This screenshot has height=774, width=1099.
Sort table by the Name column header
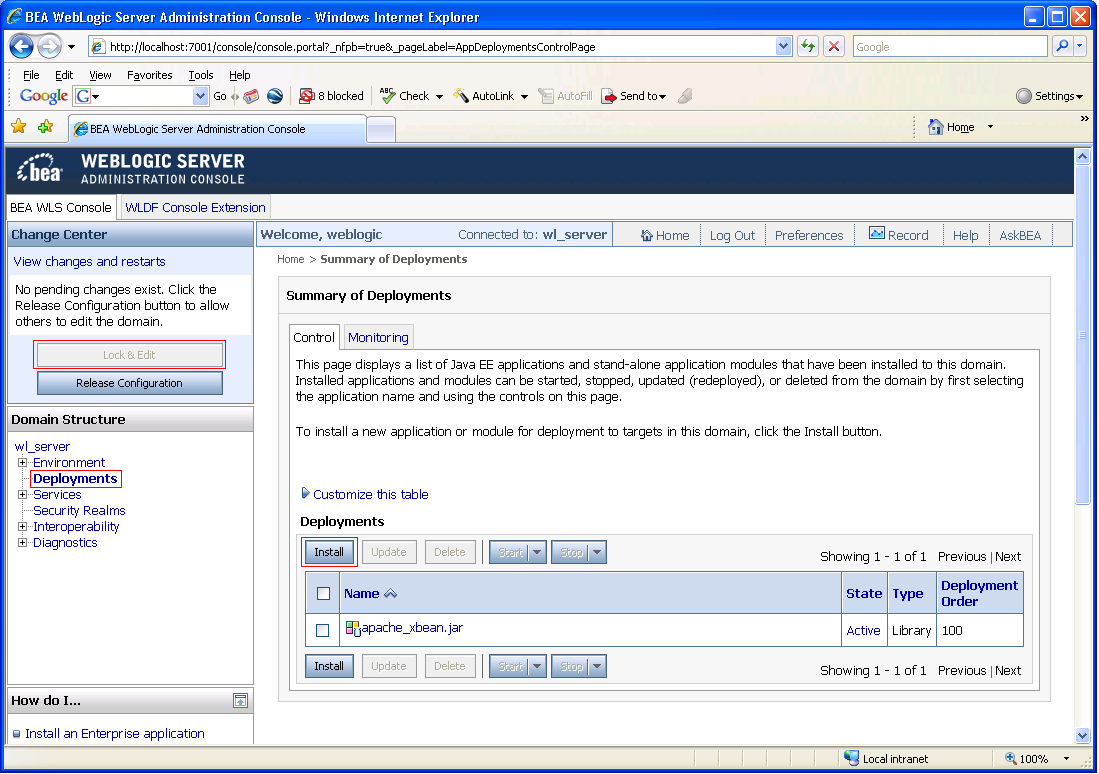[362, 594]
